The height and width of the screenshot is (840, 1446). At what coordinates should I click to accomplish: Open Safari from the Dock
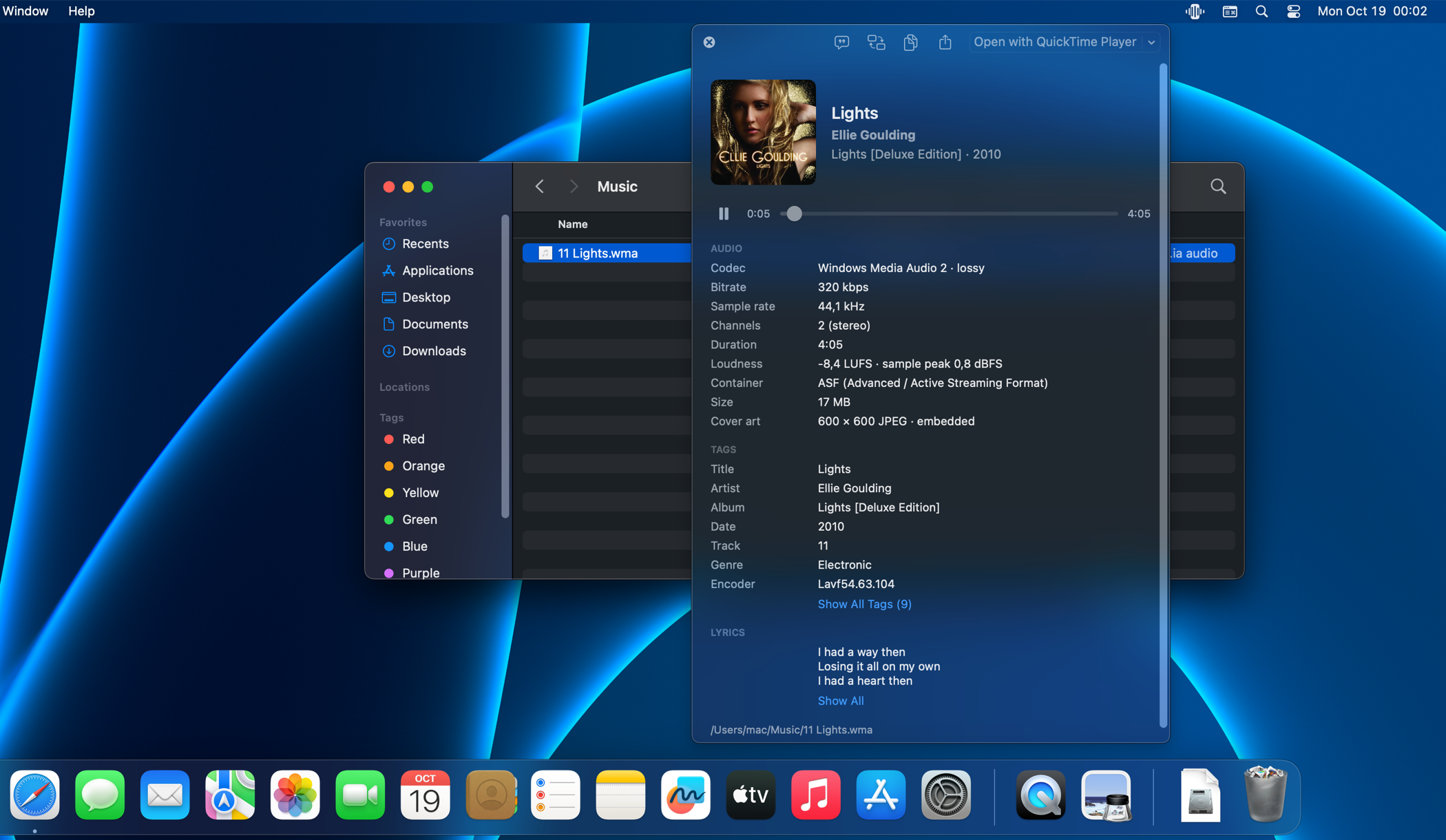click(x=34, y=795)
